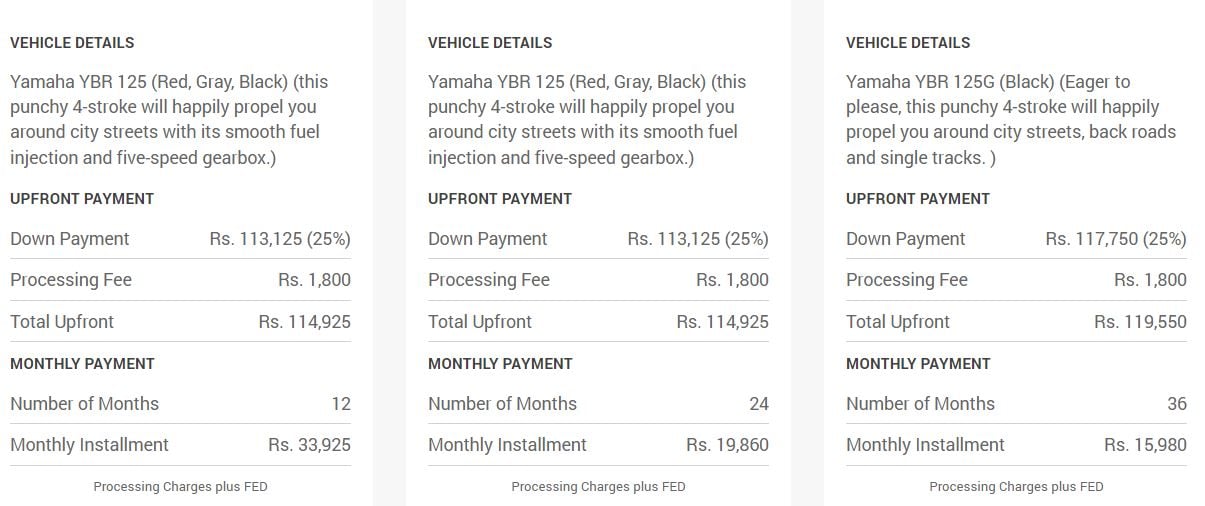Click Vehicle Details heading in the 36-month card
Image resolution: width=1205 pixels, height=506 pixels.
tap(908, 43)
